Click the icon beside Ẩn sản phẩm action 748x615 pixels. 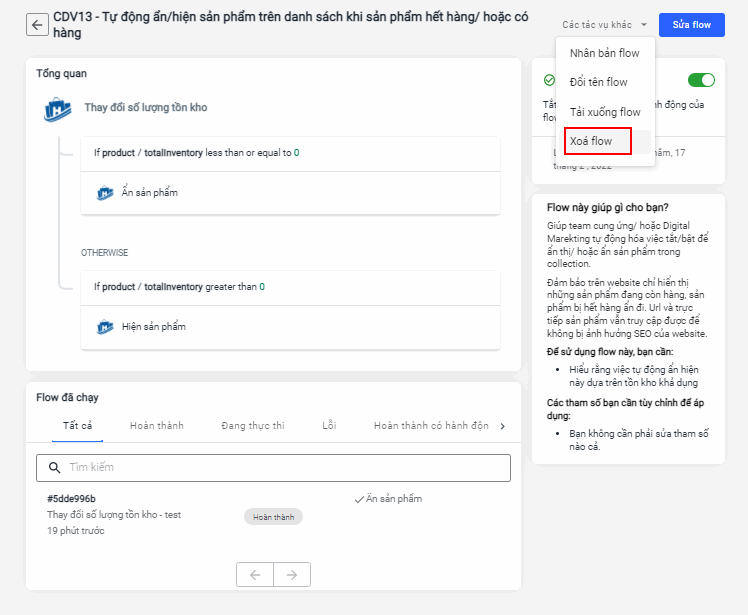tap(105, 193)
